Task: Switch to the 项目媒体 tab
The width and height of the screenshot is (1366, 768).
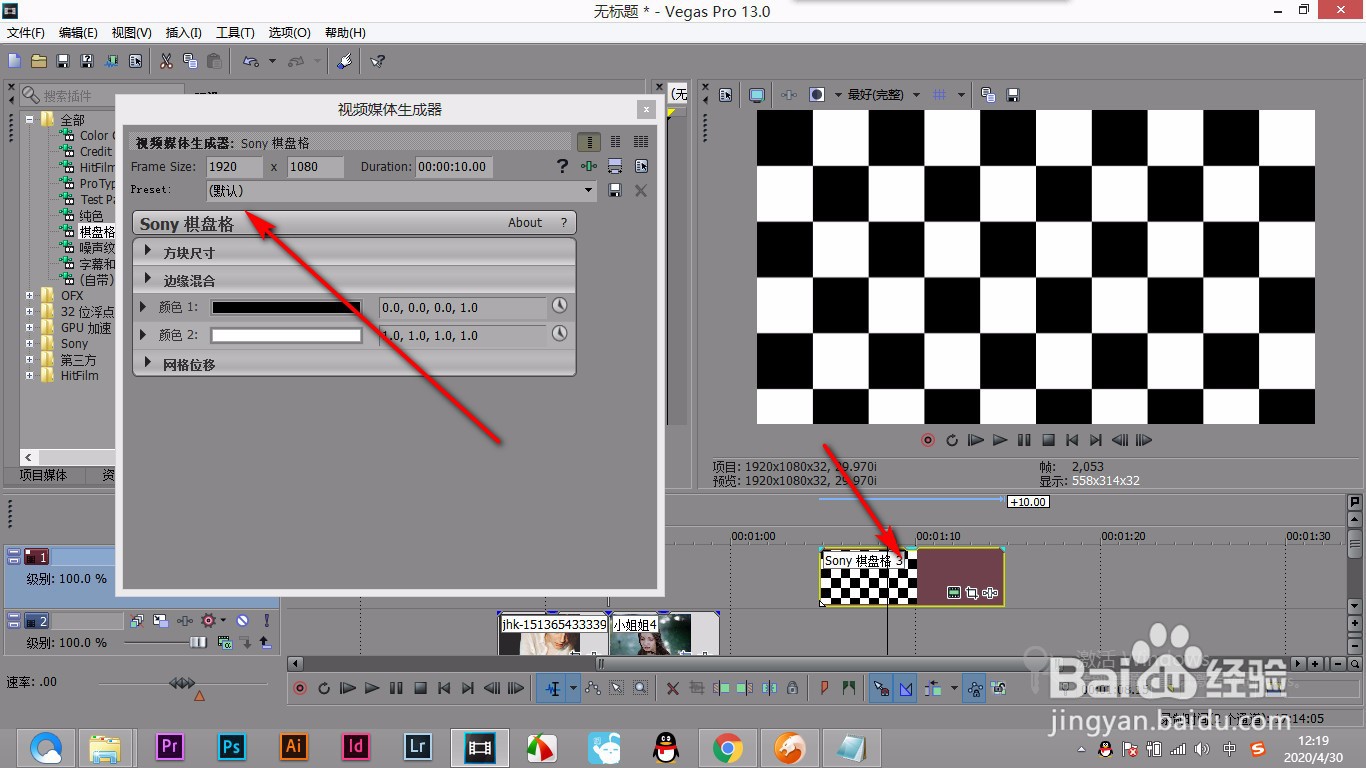Action: coord(43,476)
